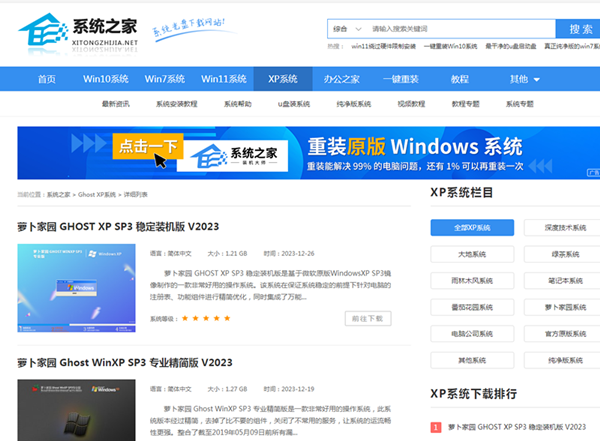Open the 最新资讯 sub-nav link

pos(116,104)
